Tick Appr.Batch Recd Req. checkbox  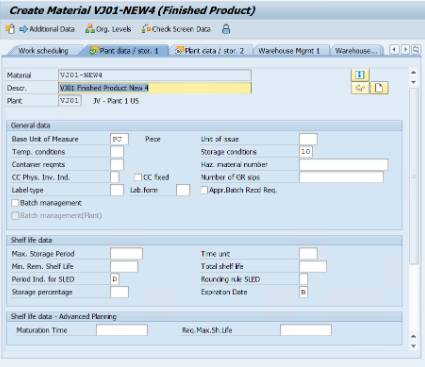[x=204, y=190]
